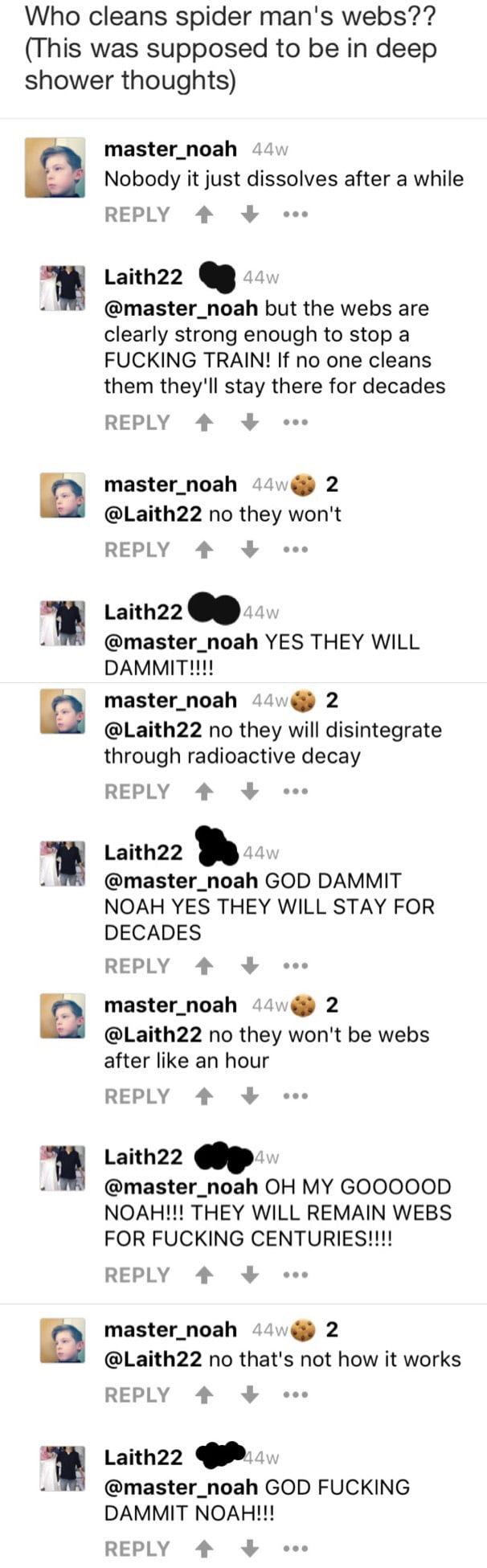The height and width of the screenshot is (1568, 487).
Task: Upvote Laith22's 'stop a FUCKING TRAIN' comment
Action: [205, 422]
